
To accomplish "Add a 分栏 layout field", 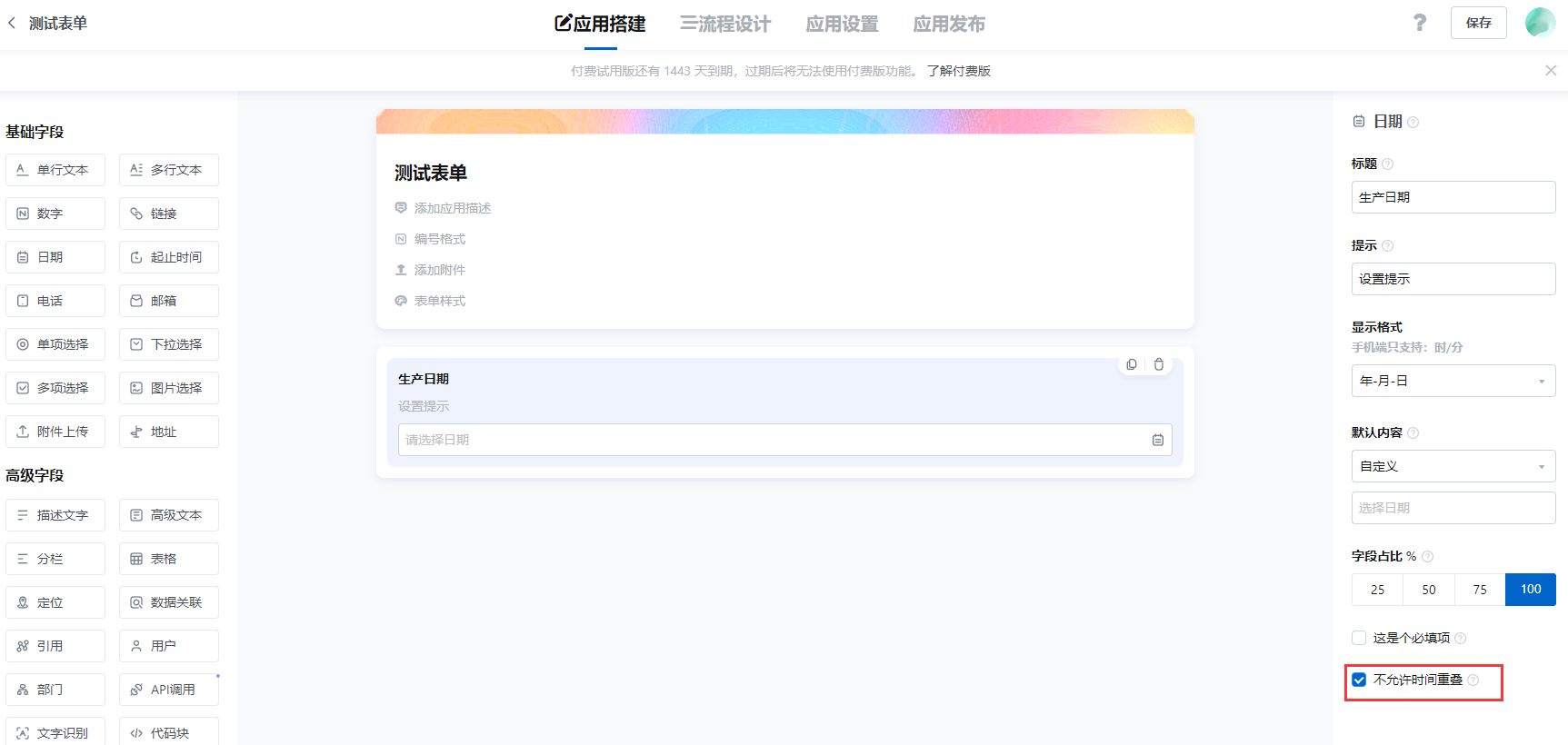I will click(x=55, y=559).
